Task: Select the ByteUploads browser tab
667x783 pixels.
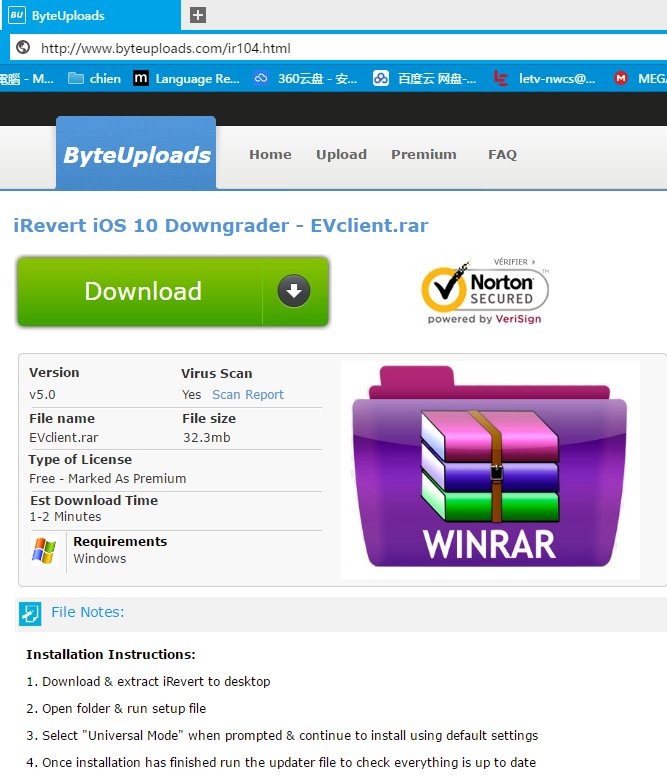Action: click(90, 15)
